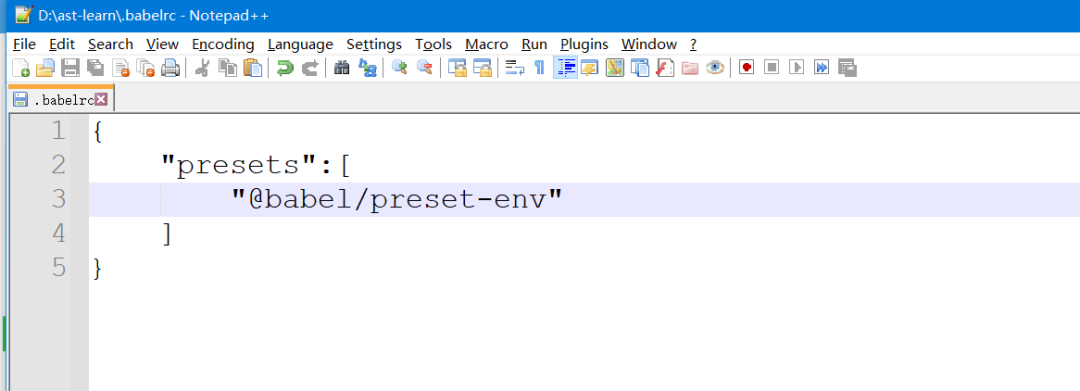Toggle Show All Characters pilcrow icon
Image resolution: width=1080 pixels, height=391 pixels.
(539, 67)
